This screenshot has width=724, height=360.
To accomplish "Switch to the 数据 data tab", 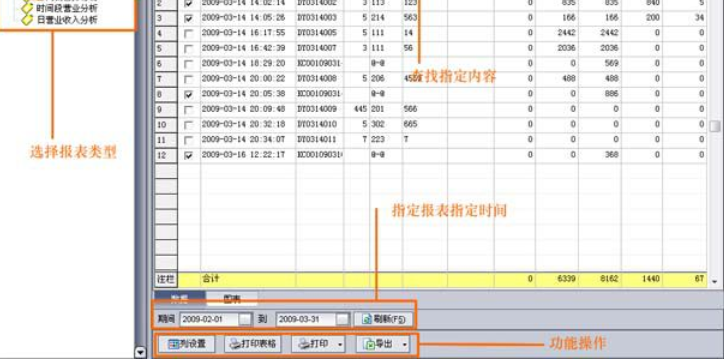I will (180, 299).
